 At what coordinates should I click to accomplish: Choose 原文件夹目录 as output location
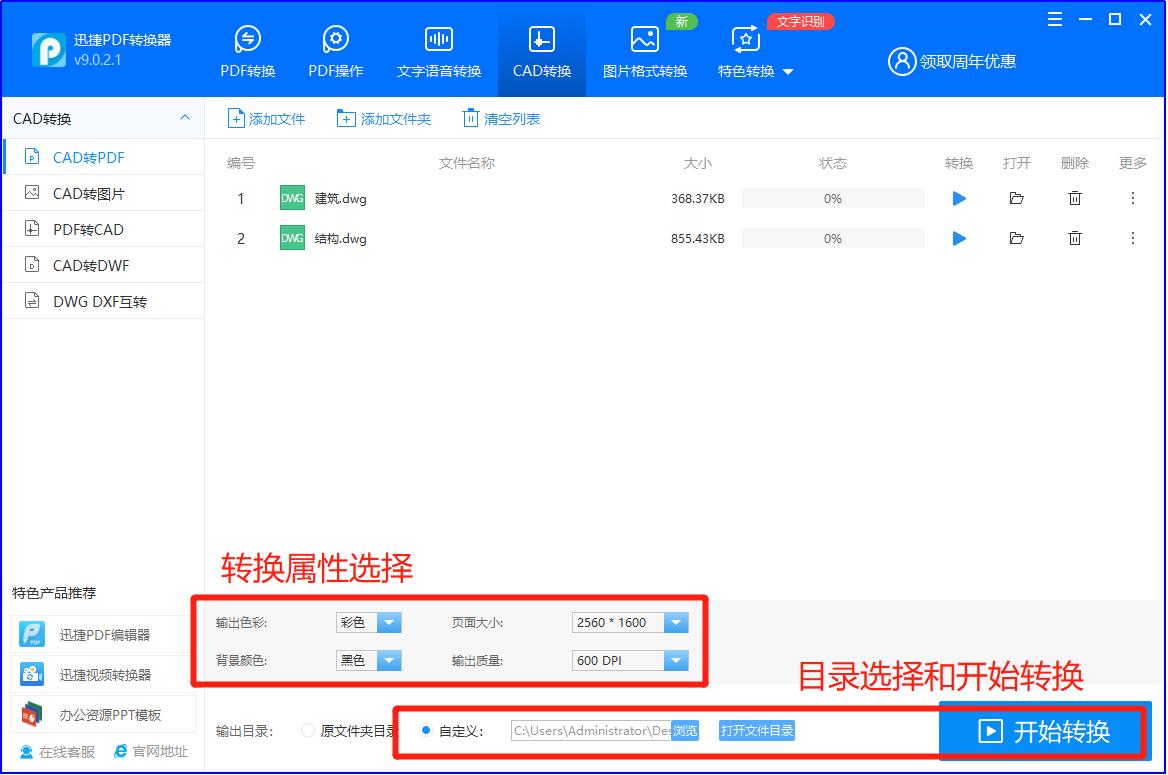pyautogui.click(x=307, y=731)
